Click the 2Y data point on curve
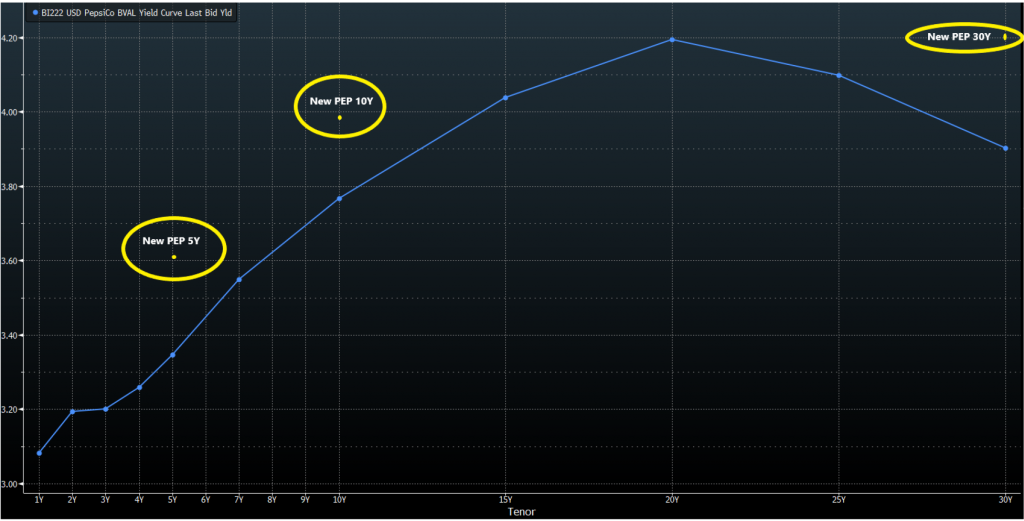 tap(72, 411)
